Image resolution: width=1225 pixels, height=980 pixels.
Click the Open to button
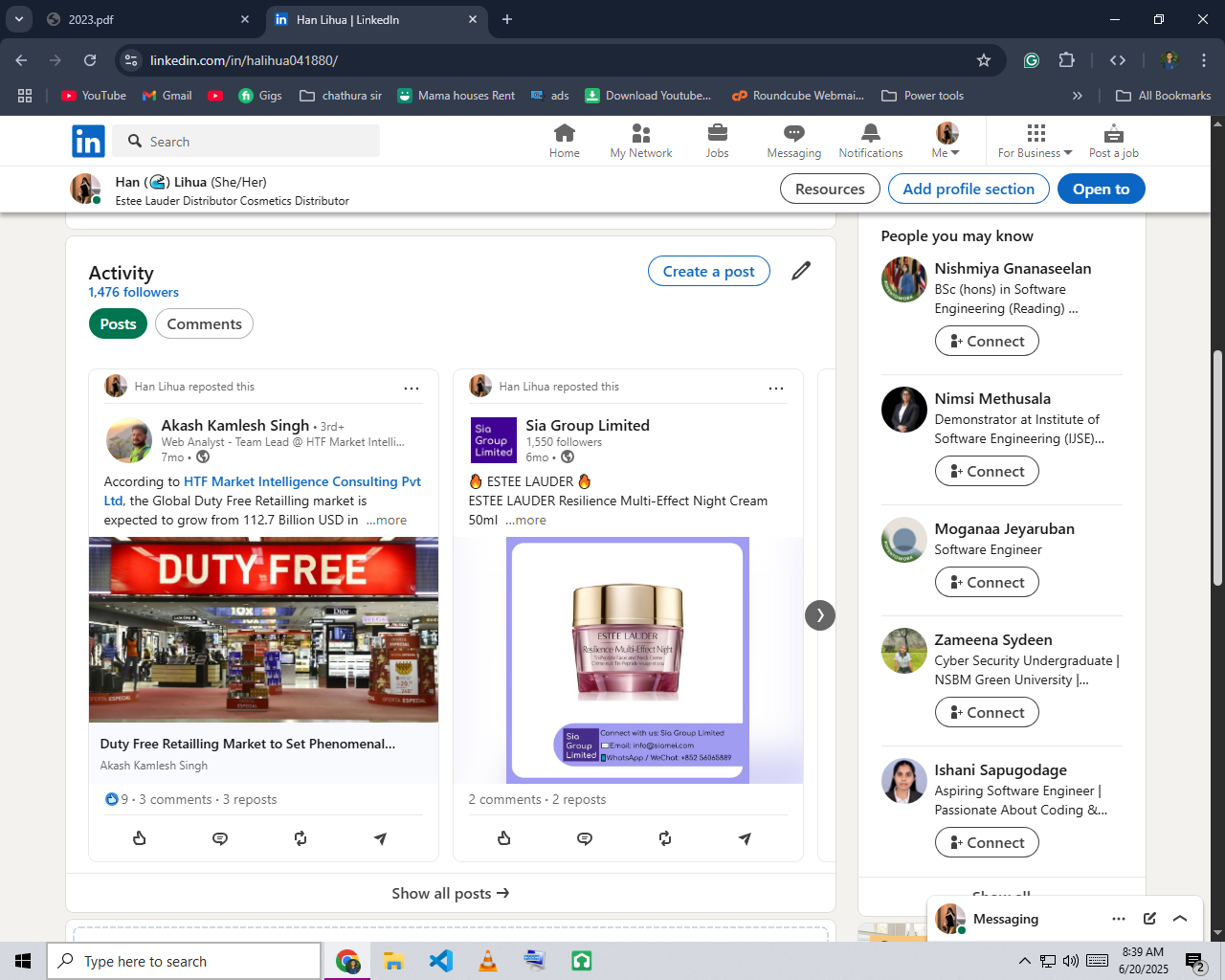1102,189
